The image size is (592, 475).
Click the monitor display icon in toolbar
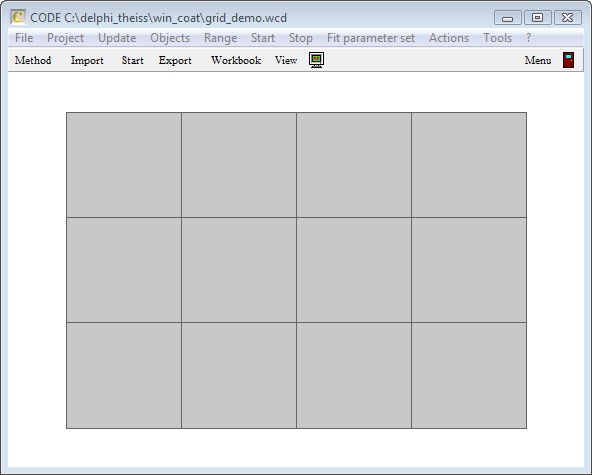(316, 60)
